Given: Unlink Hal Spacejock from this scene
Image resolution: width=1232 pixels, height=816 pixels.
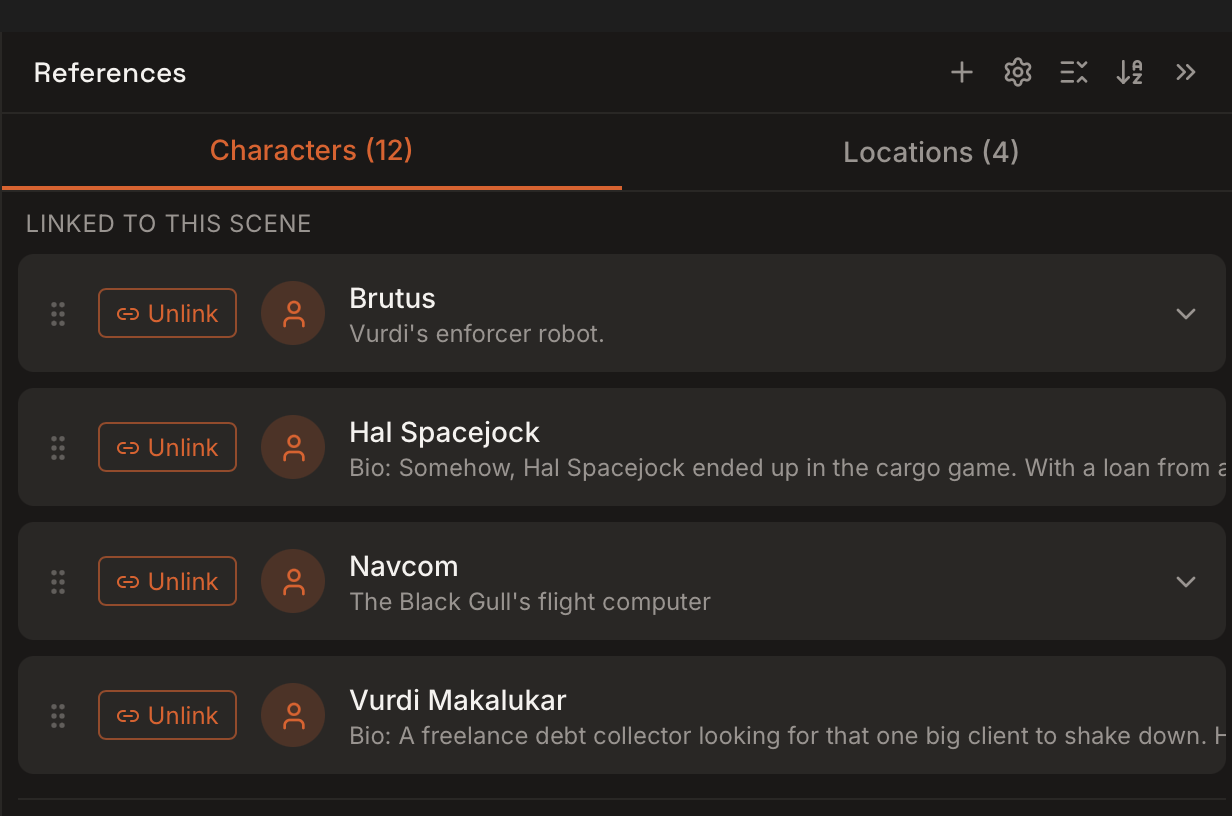Looking at the screenshot, I should click(x=167, y=447).
